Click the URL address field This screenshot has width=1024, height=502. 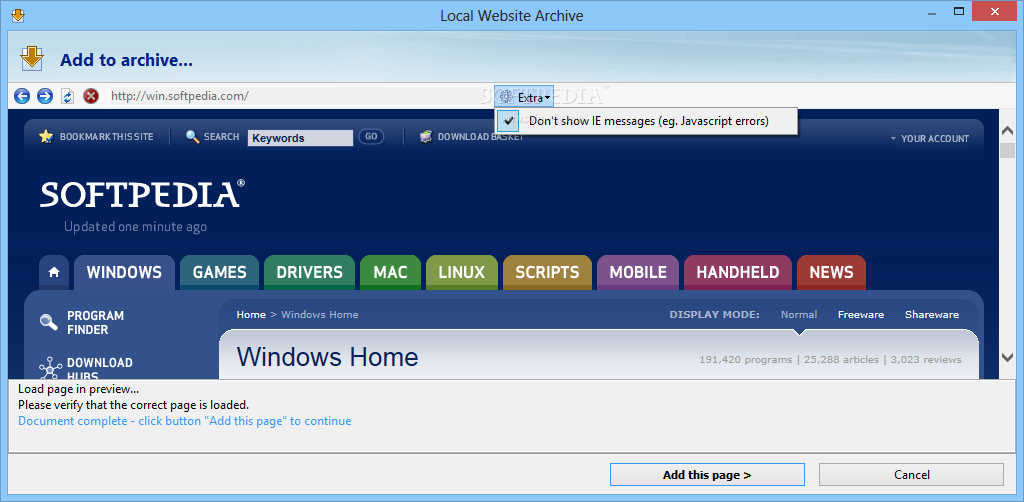[301, 97]
